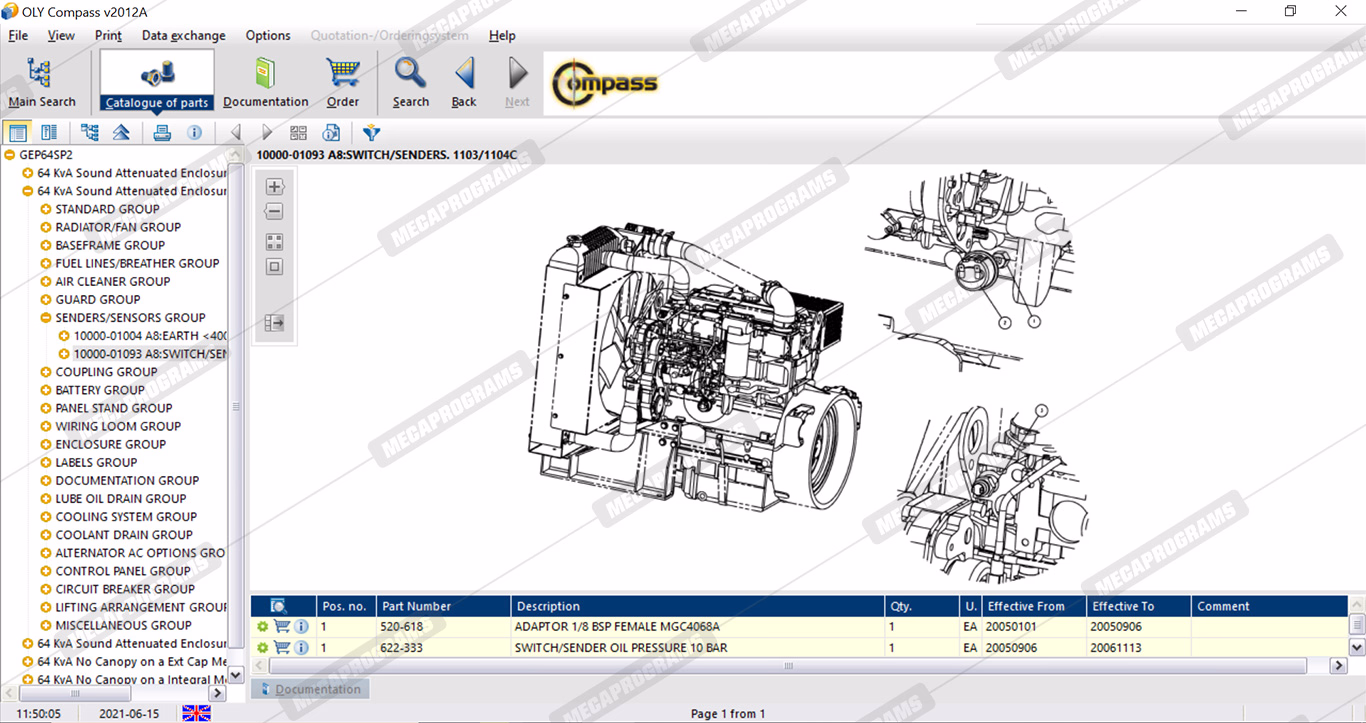Click the zoom in plus button on diagram

click(274, 187)
